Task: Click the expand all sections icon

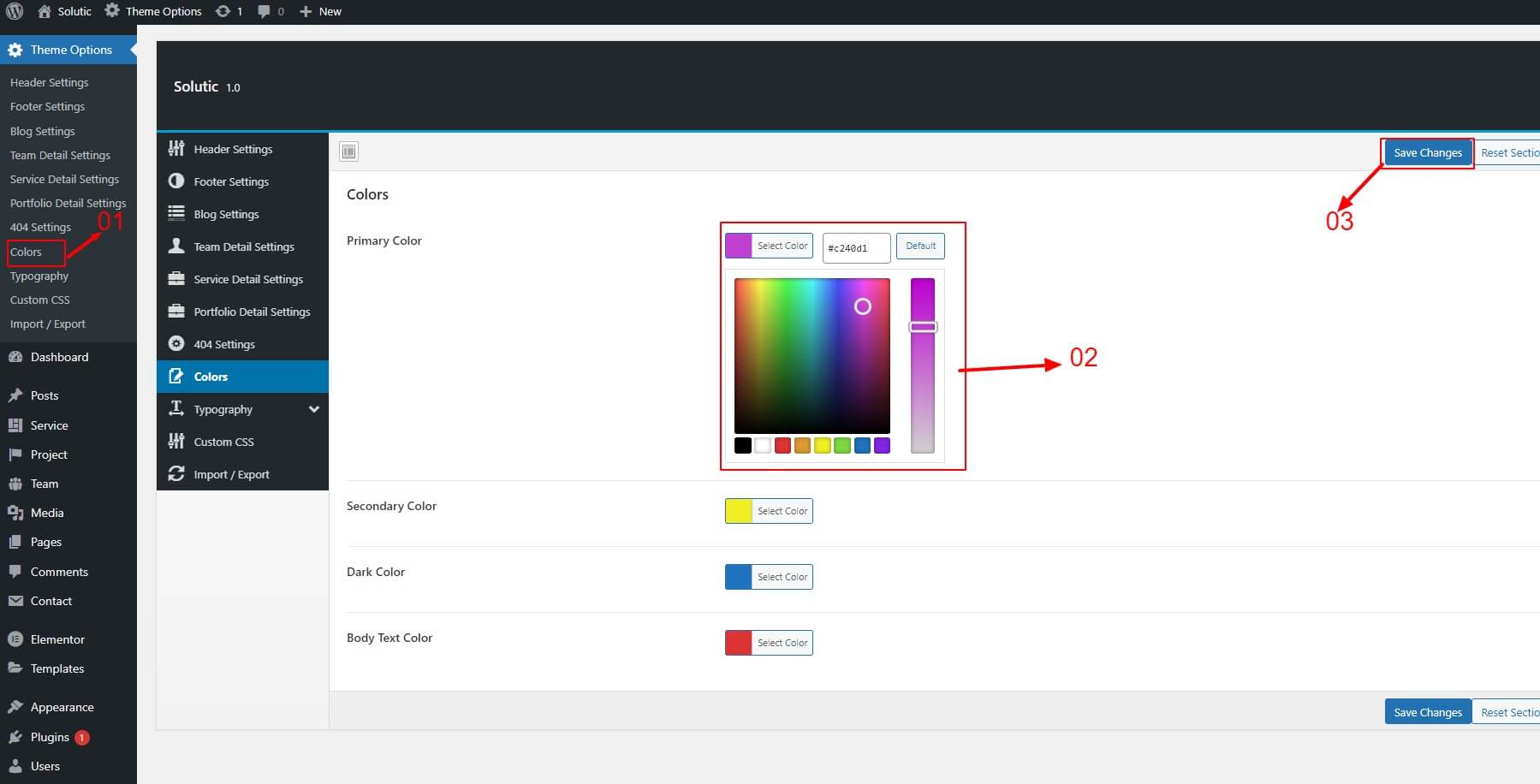Action: 348,151
